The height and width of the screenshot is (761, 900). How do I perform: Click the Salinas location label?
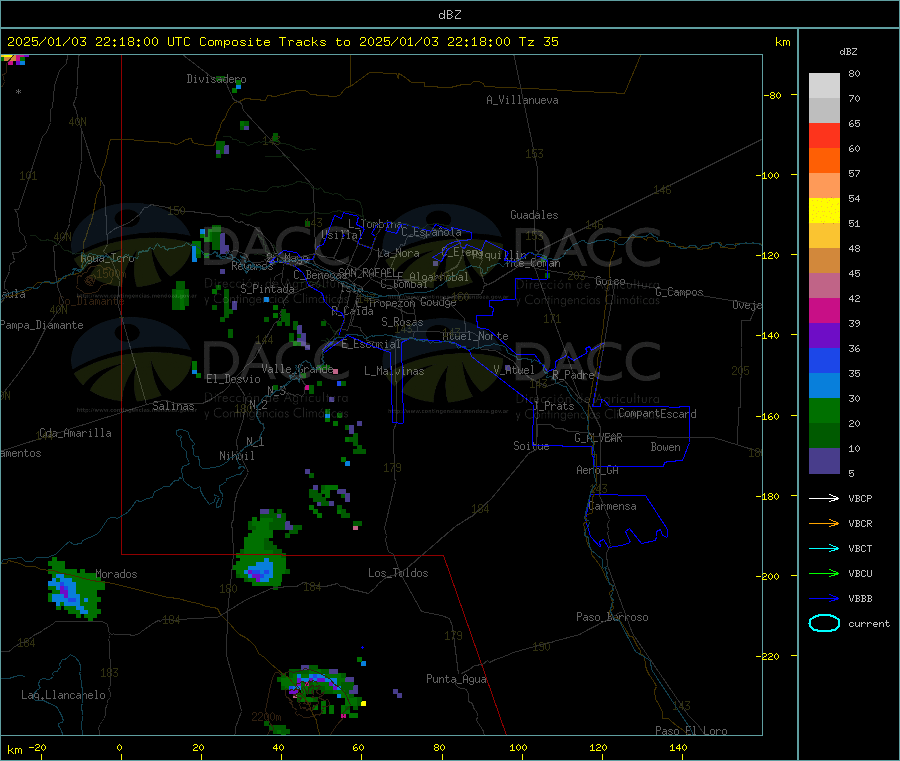click(173, 406)
